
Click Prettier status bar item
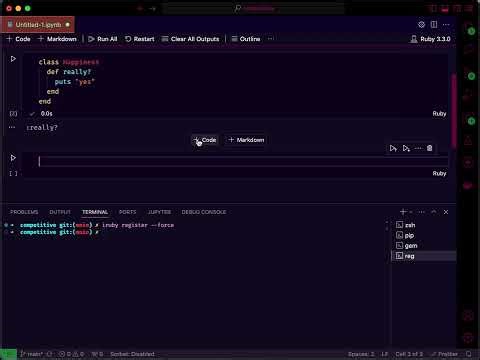tap(445, 354)
